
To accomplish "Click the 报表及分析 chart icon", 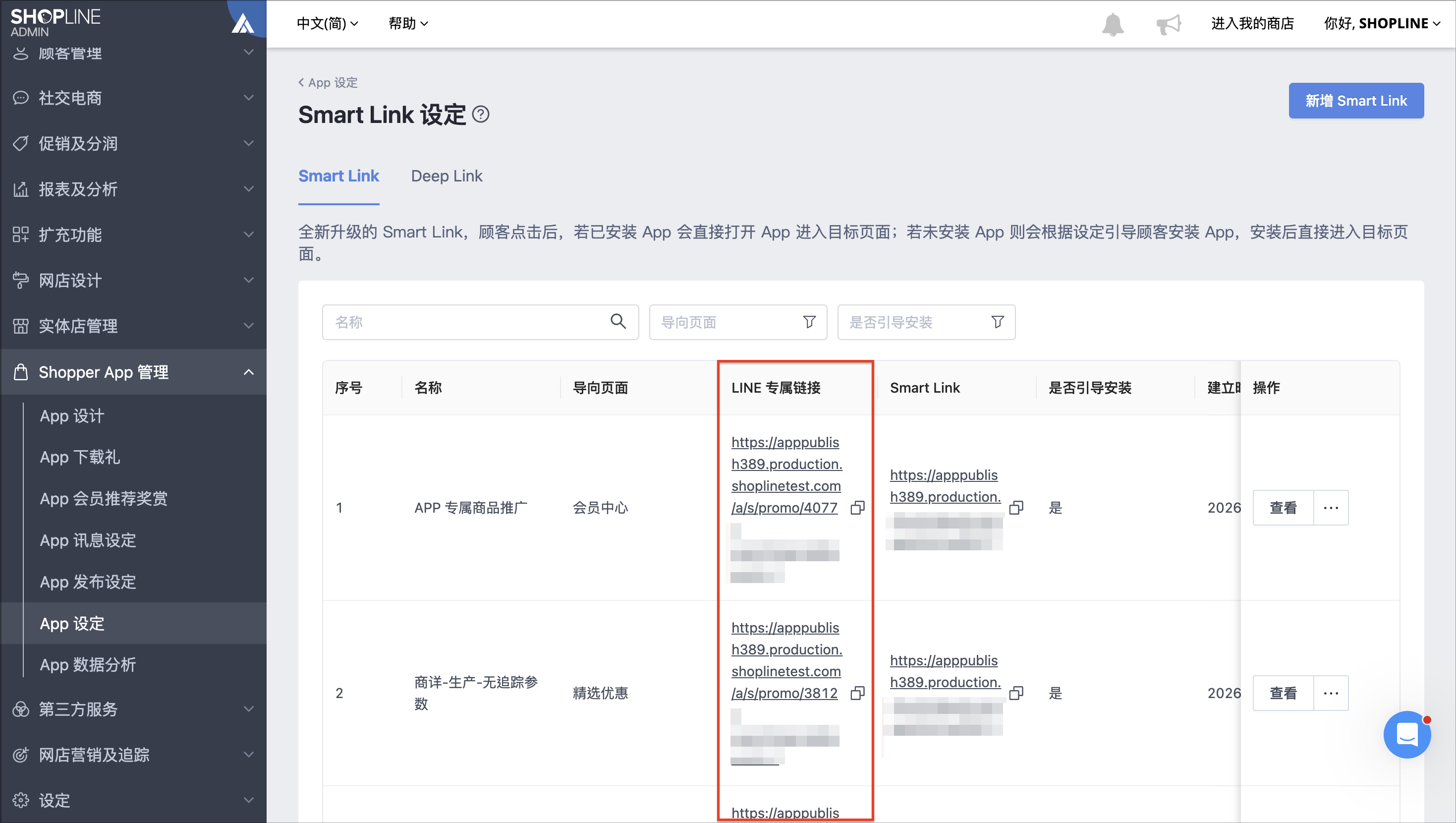I will 21,189.
